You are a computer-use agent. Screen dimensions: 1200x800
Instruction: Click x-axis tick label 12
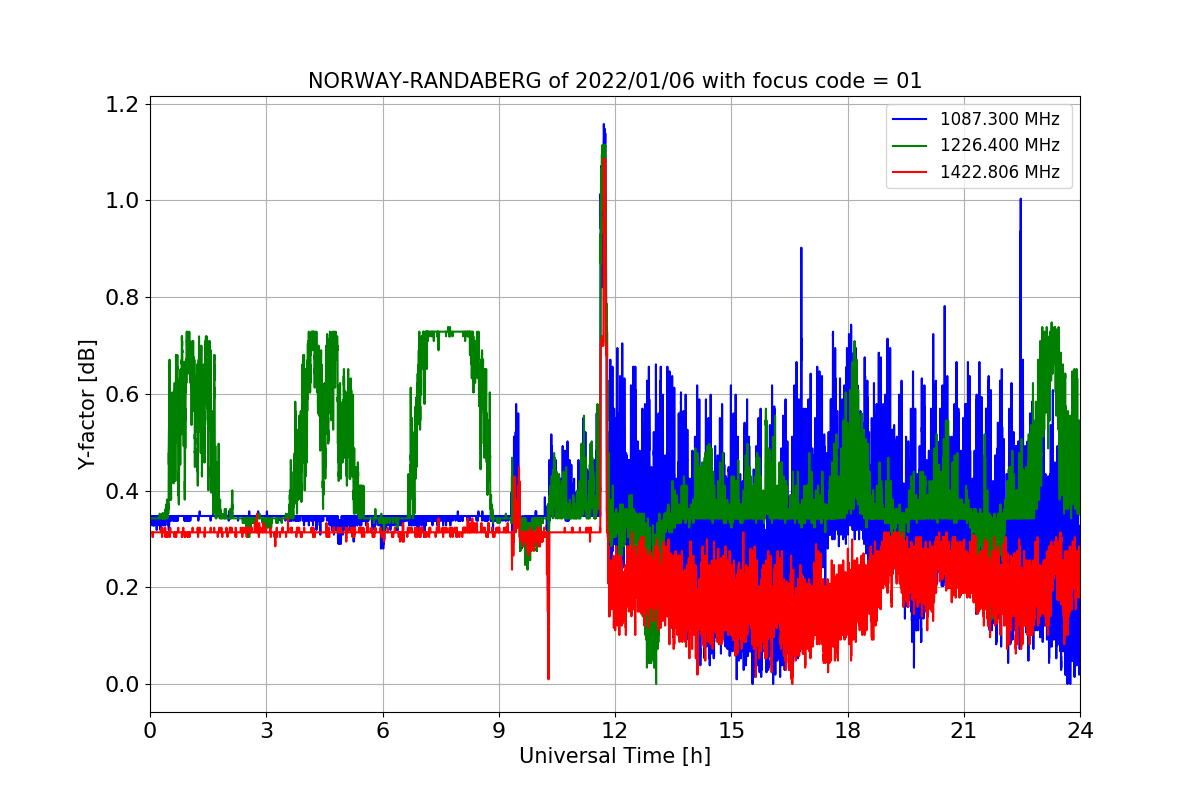[x=615, y=730]
